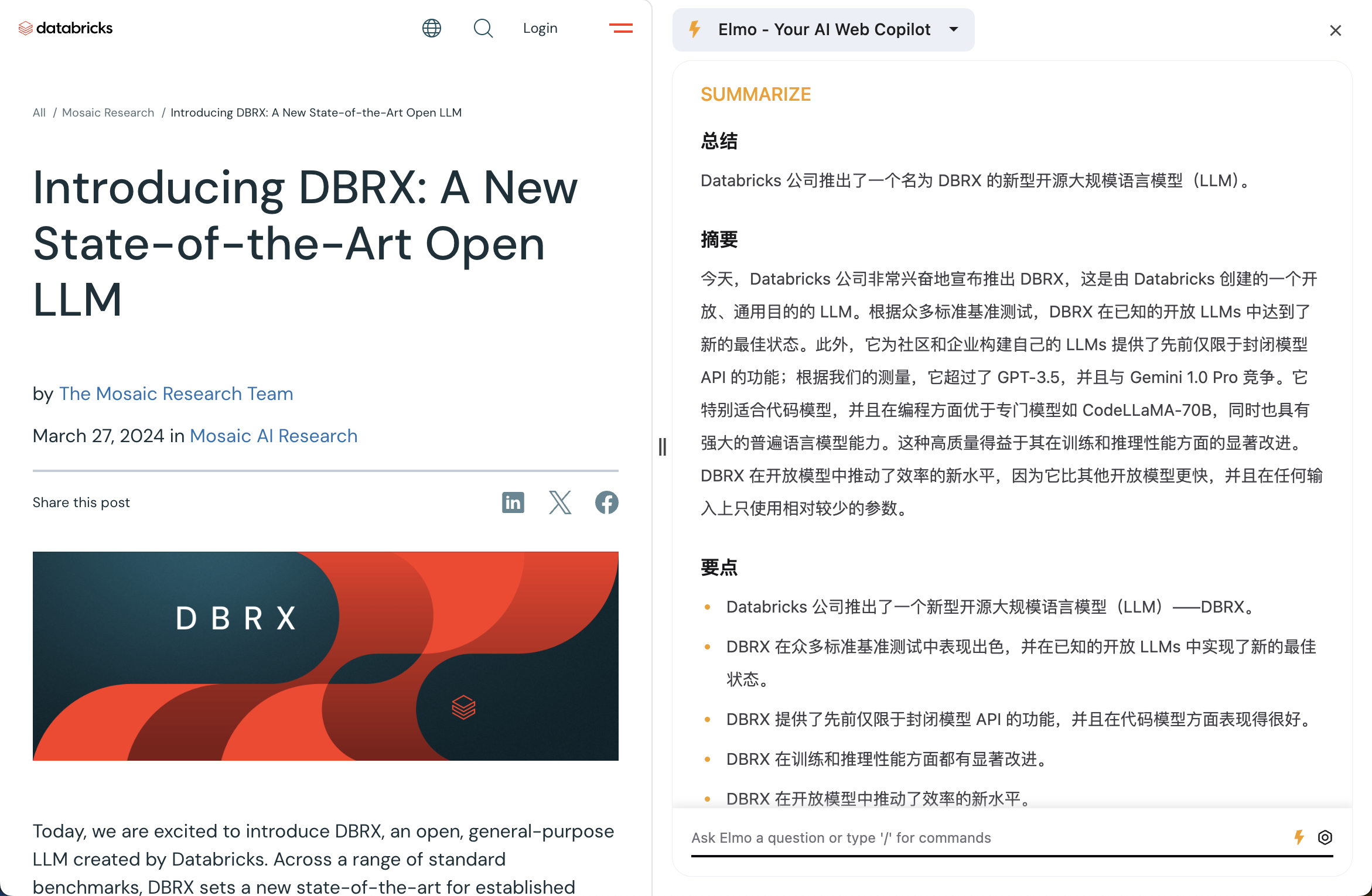Select current page breadcrumb Introducing DBRX
Image resolution: width=1372 pixels, height=896 pixels.
pyautogui.click(x=316, y=112)
